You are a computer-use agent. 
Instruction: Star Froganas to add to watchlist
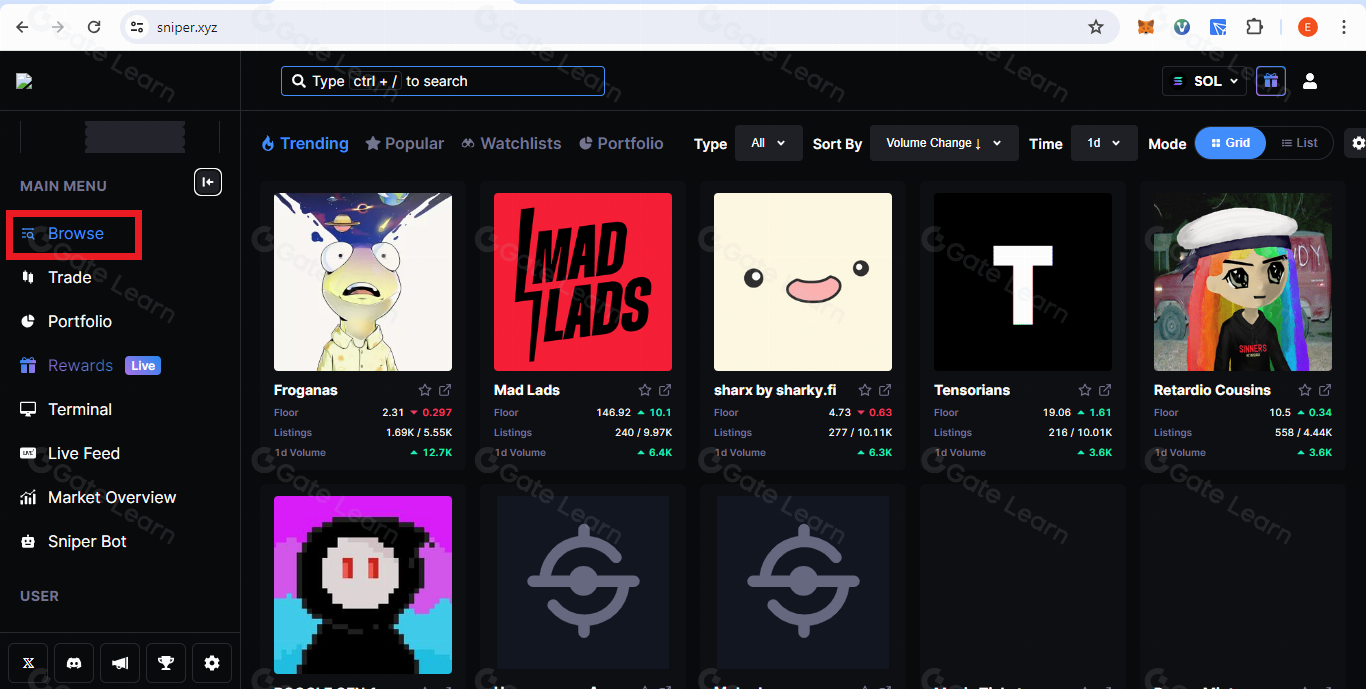click(425, 390)
